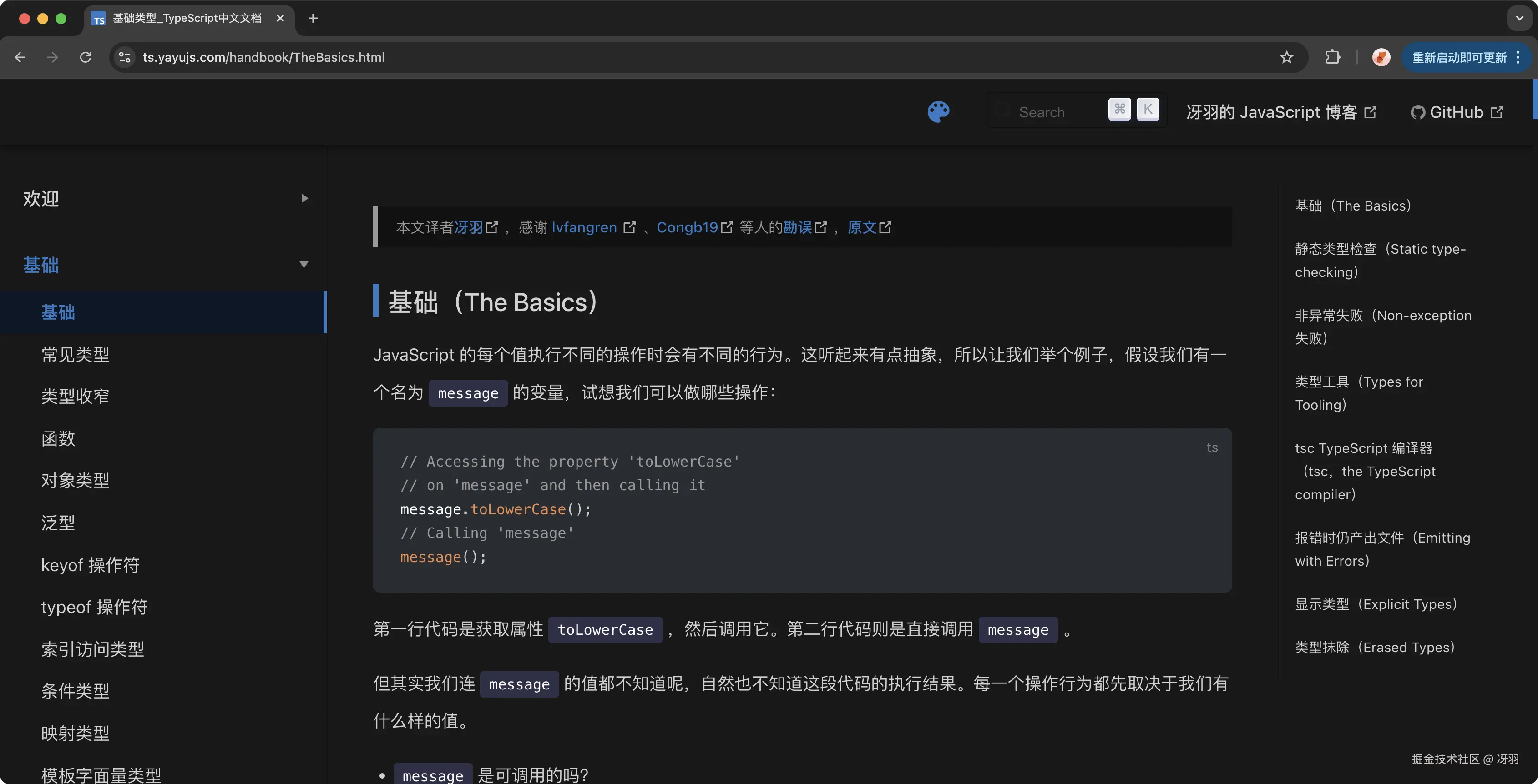
Task: Go back using the browser back arrow
Action: coord(20,57)
